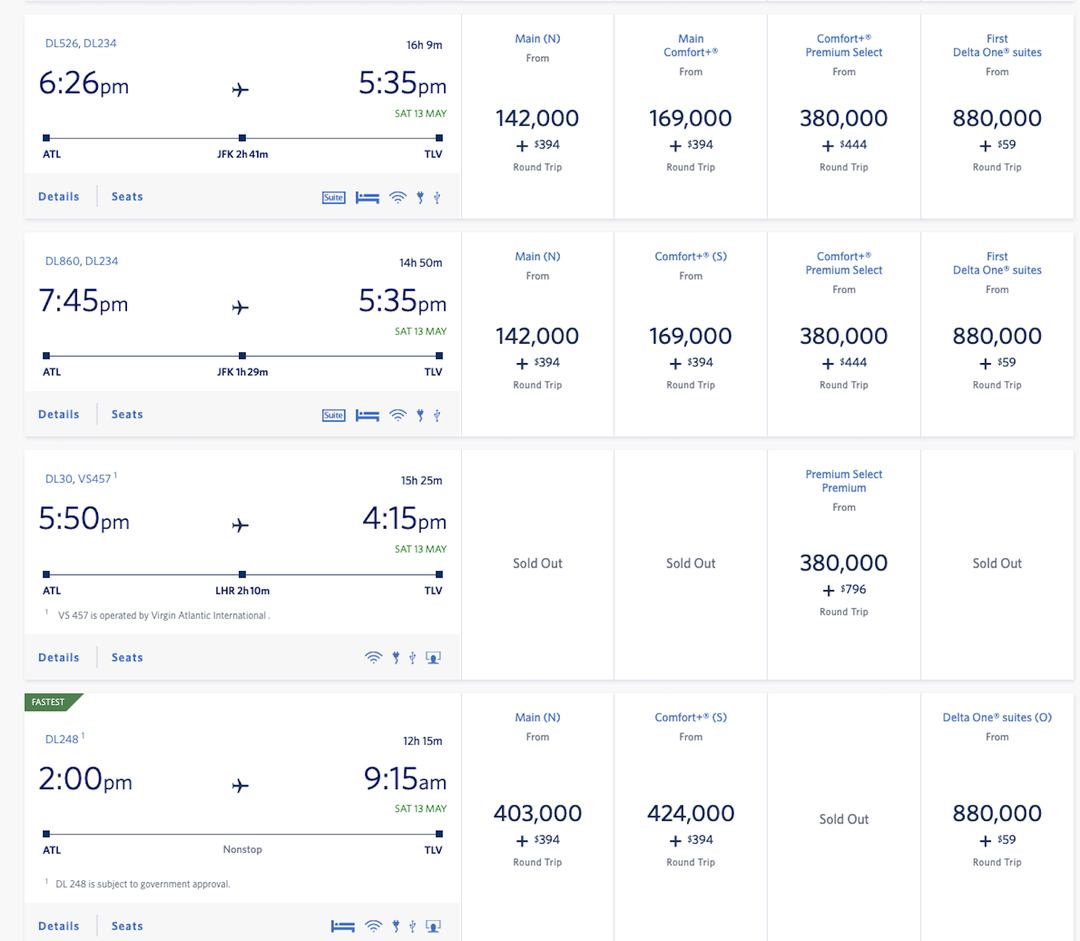Viewport: 1080px width, 941px height.
Task: Click the Suite badge icon on DL860 flight
Action: (x=333, y=414)
